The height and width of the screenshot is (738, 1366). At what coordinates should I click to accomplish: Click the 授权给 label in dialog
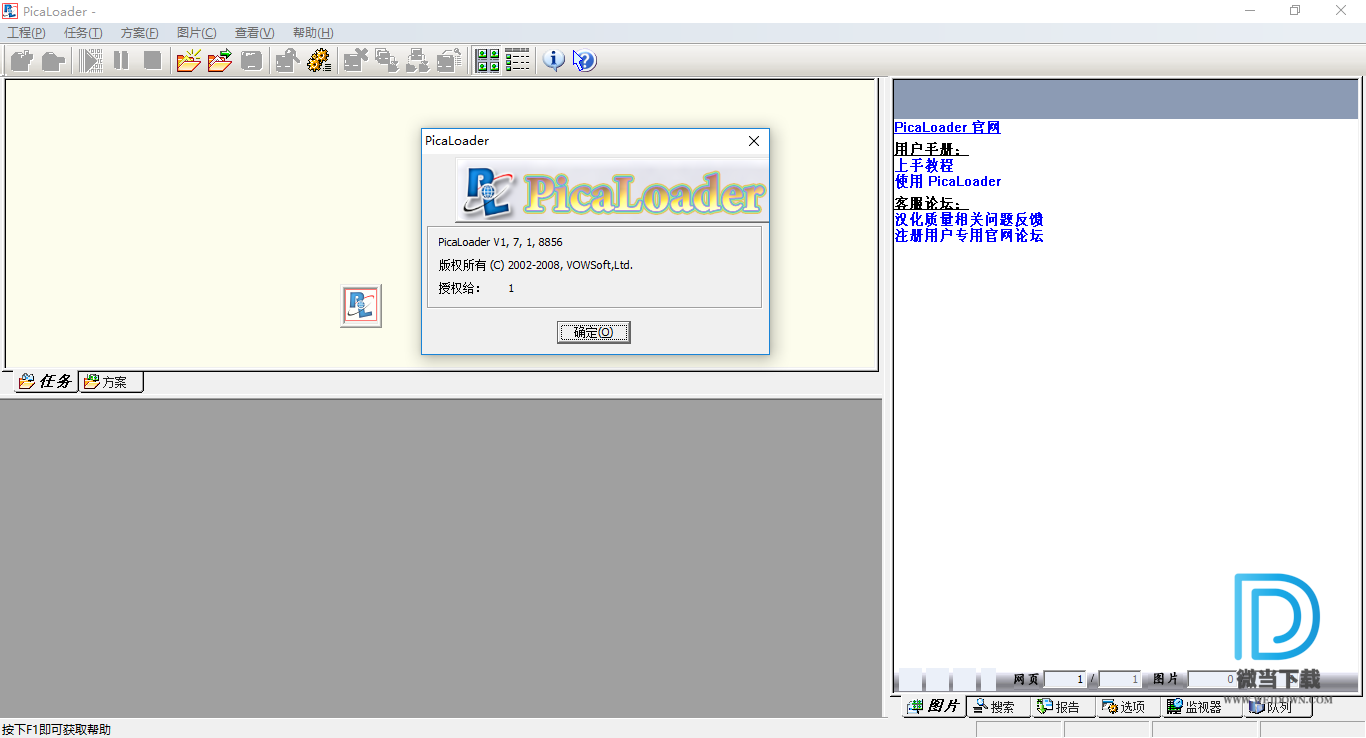click(459, 288)
